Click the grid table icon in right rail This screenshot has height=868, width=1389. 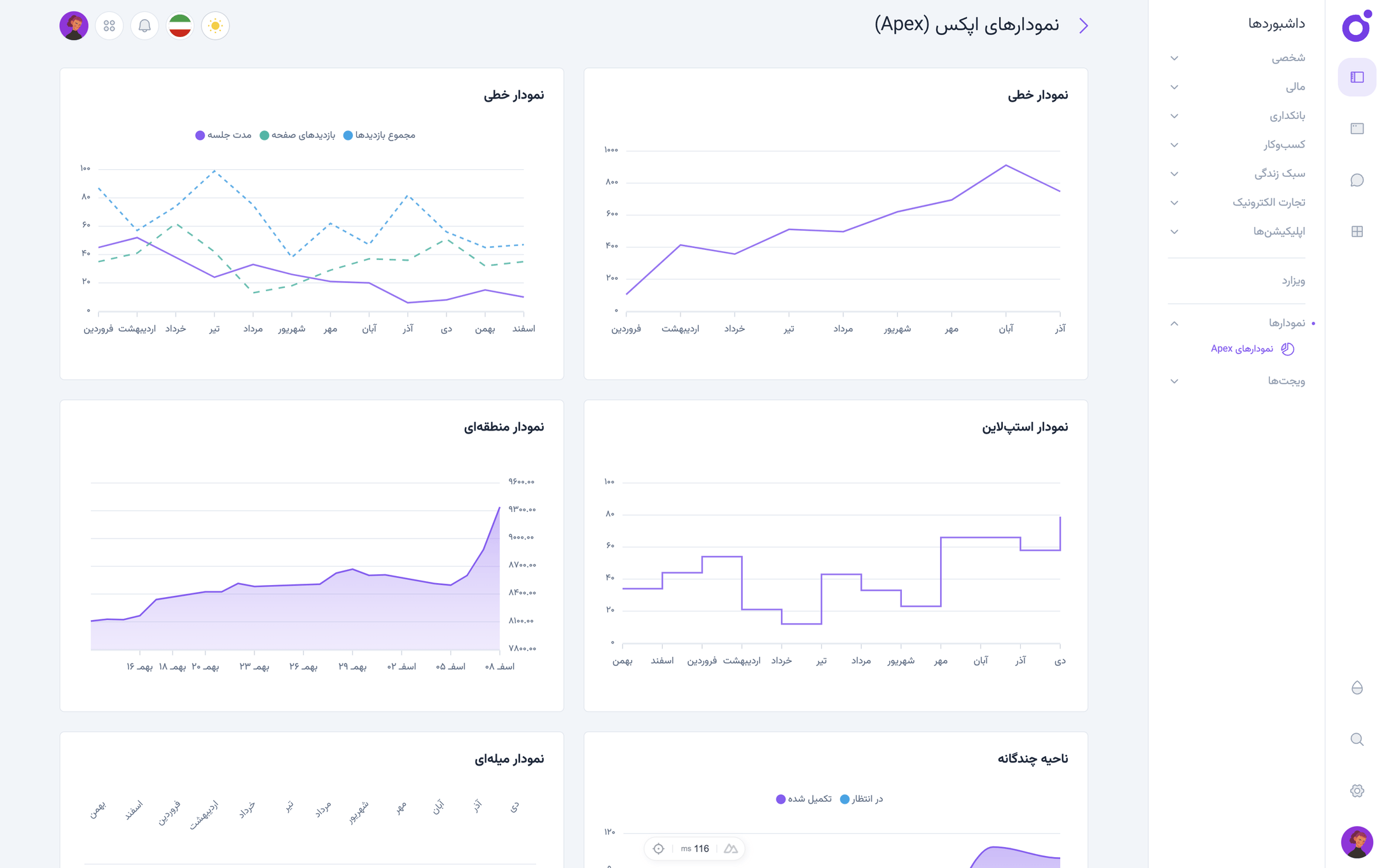click(x=1357, y=231)
